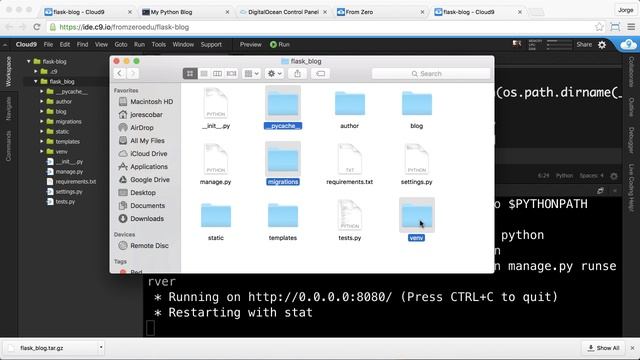
Task: Select the author folder in Finder
Action: coord(350,109)
